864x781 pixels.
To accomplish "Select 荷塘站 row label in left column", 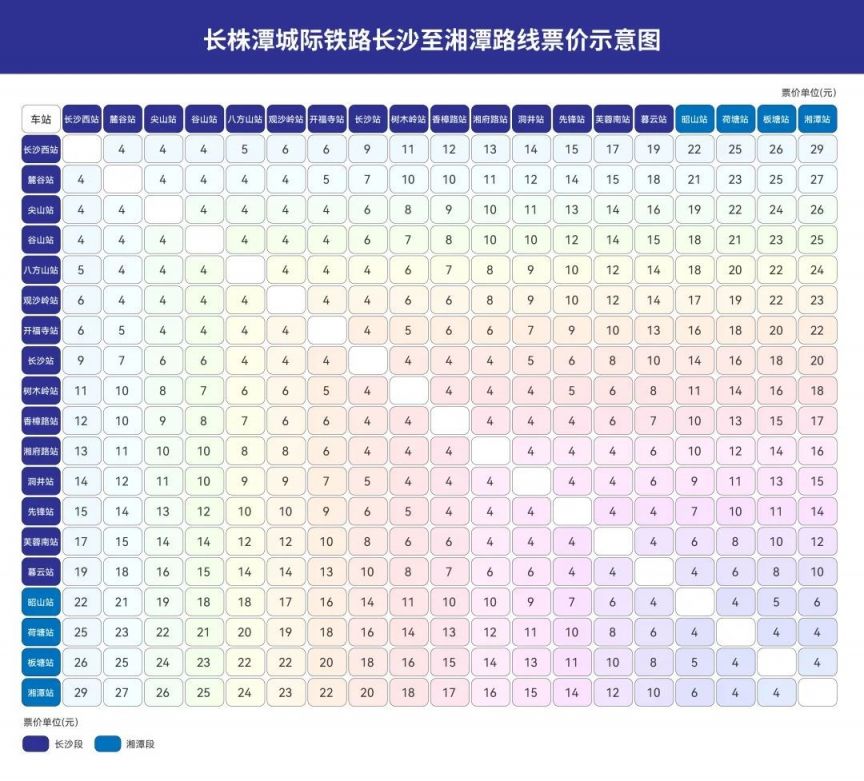I will point(41,632).
